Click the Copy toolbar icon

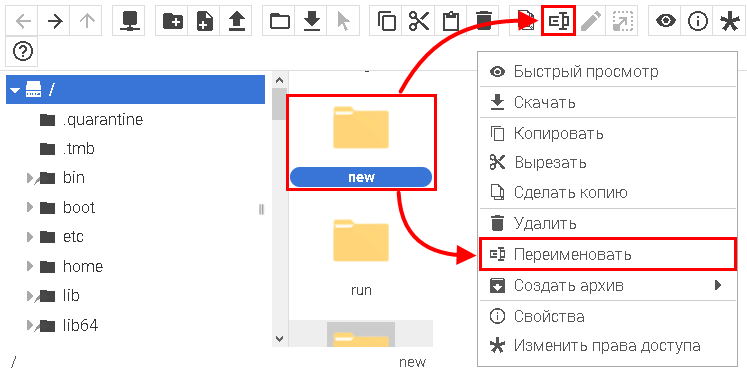(386, 21)
